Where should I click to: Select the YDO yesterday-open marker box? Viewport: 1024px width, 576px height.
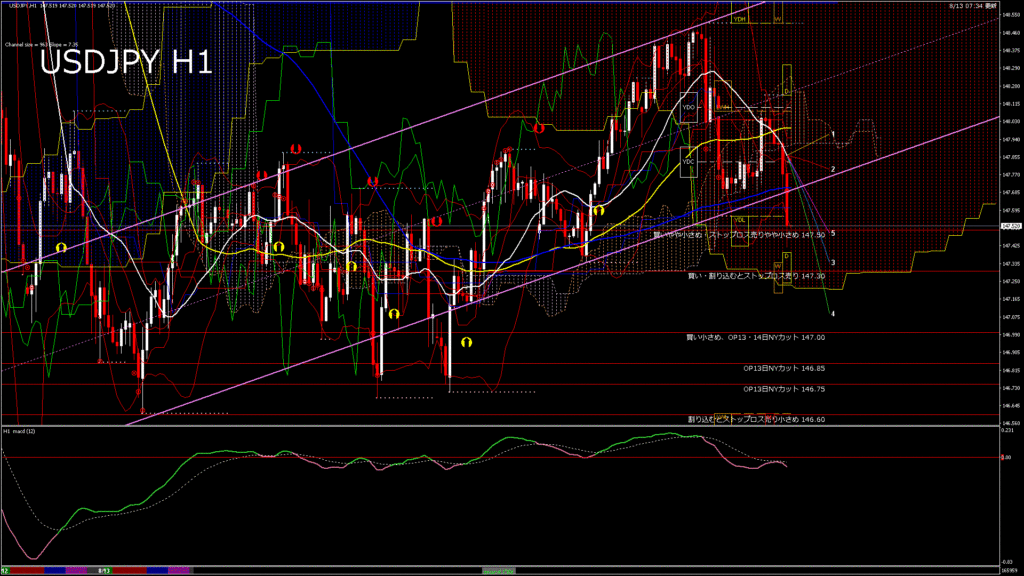pyautogui.click(x=688, y=106)
